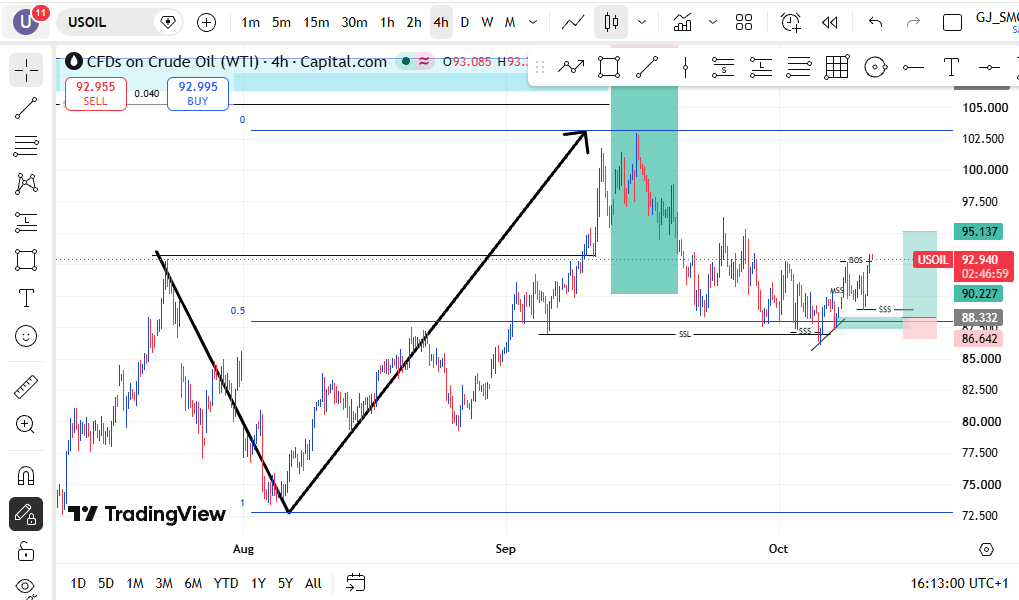Select the Fib retracement tool in favorites toolbar

(x=799, y=67)
